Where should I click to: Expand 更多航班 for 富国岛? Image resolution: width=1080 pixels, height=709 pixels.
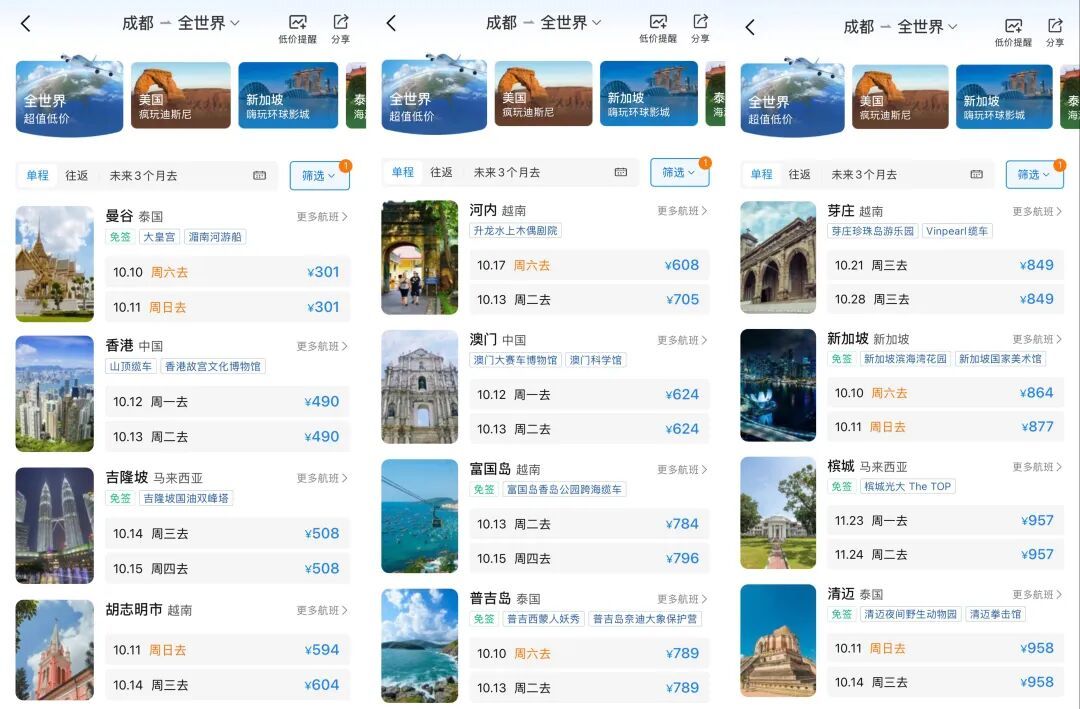[x=682, y=470]
